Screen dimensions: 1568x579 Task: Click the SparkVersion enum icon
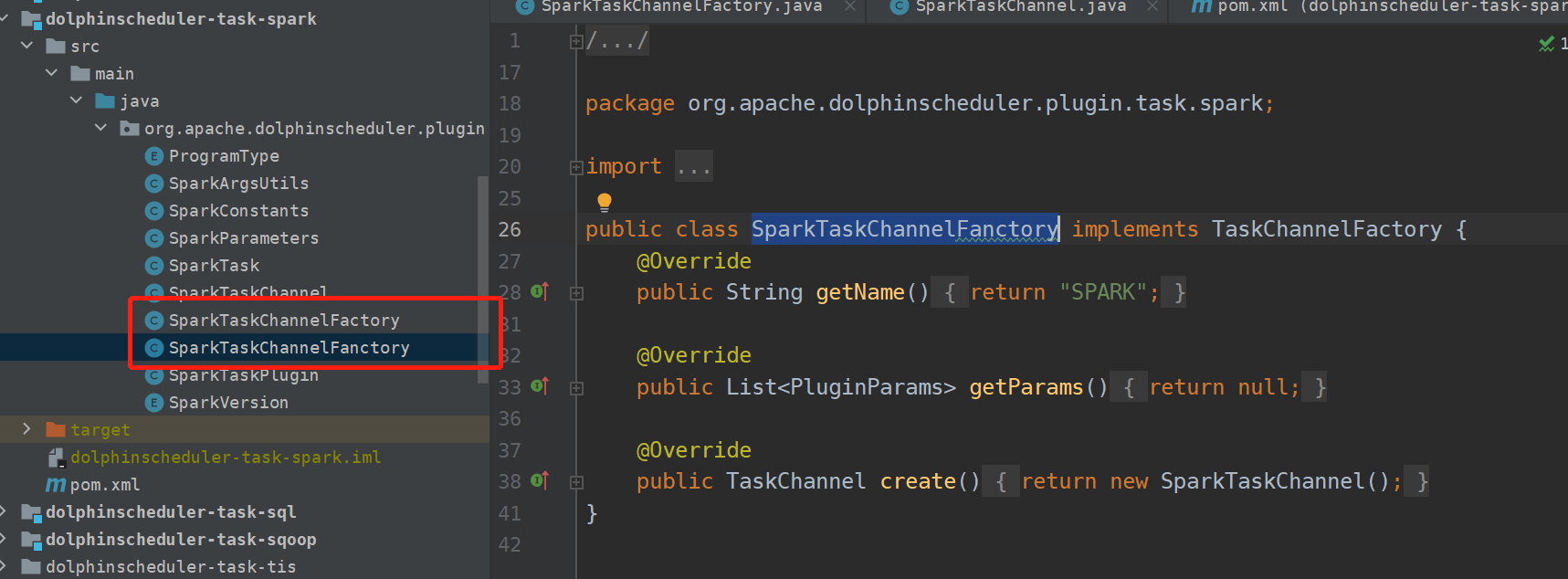pyautogui.click(x=154, y=403)
